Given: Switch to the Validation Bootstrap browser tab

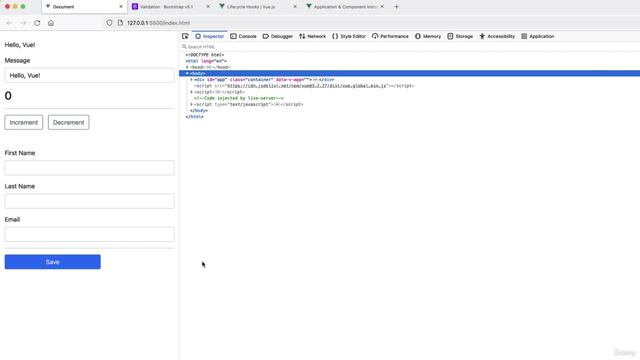Looking at the screenshot, I should click(x=171, y=7).
